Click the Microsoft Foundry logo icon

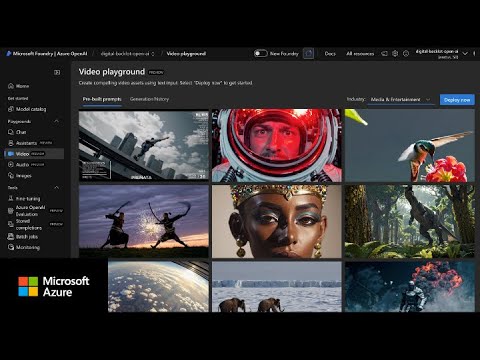click(x=9, y=54)
